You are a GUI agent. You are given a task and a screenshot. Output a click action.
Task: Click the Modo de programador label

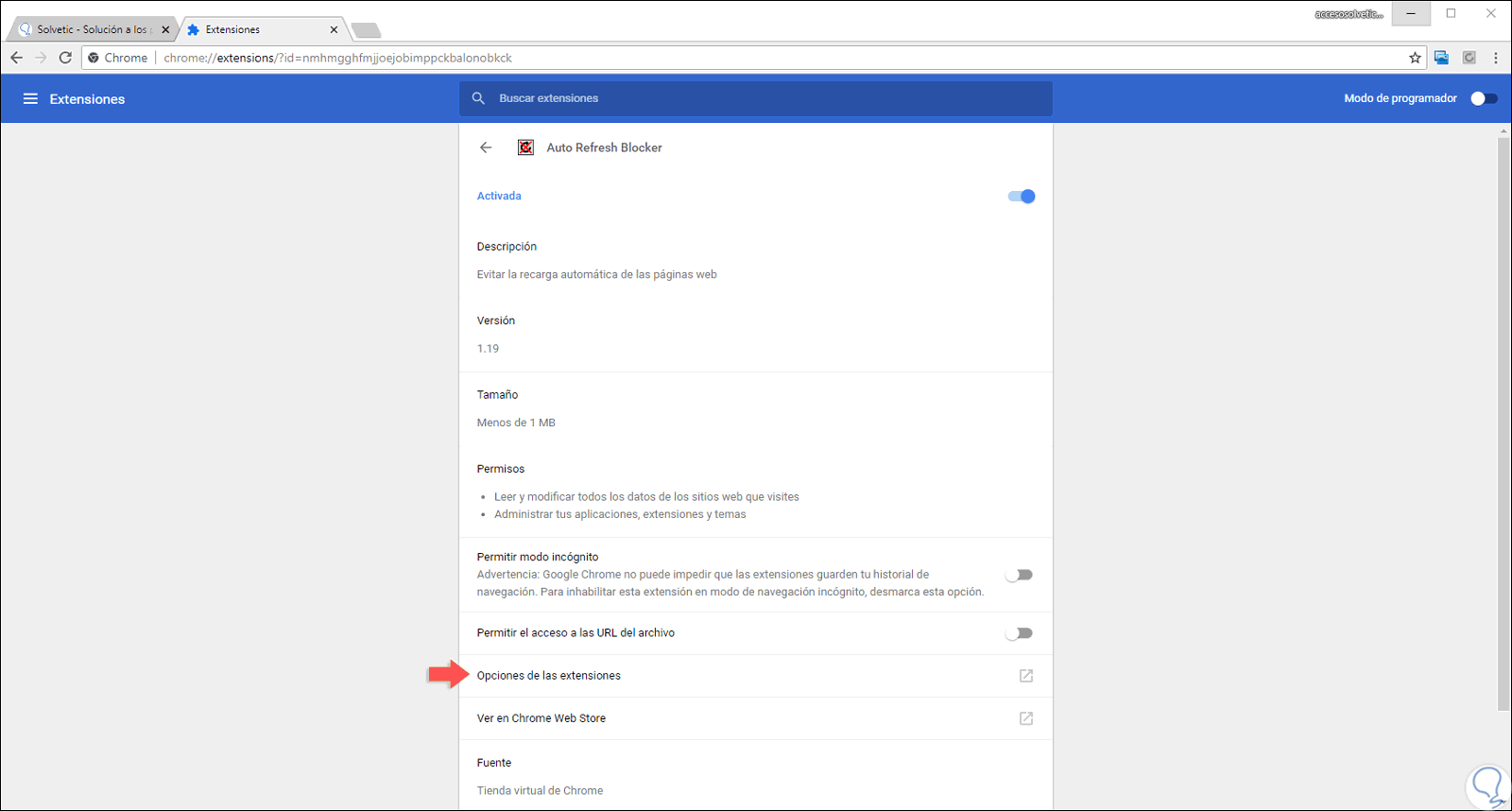tap(1400, 98)
